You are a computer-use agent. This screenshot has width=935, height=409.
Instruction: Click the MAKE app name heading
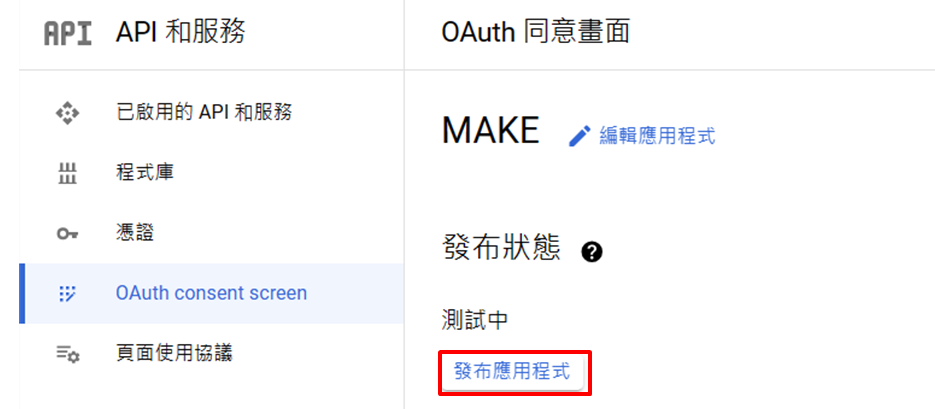pos(491,130)
